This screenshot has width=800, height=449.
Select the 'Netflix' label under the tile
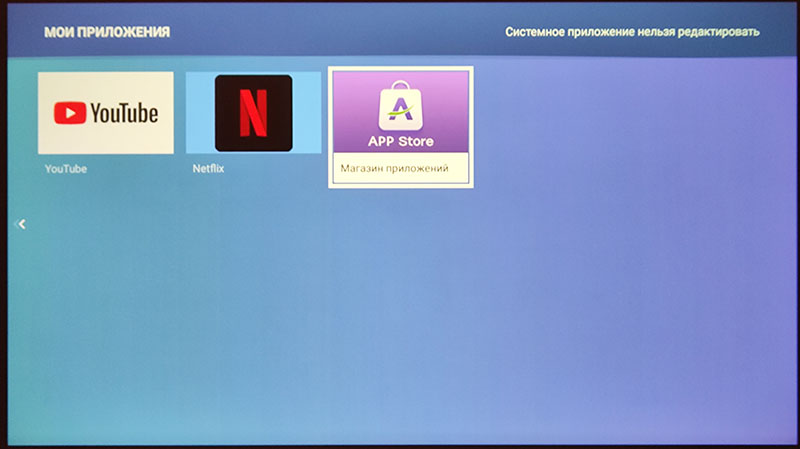208,168
